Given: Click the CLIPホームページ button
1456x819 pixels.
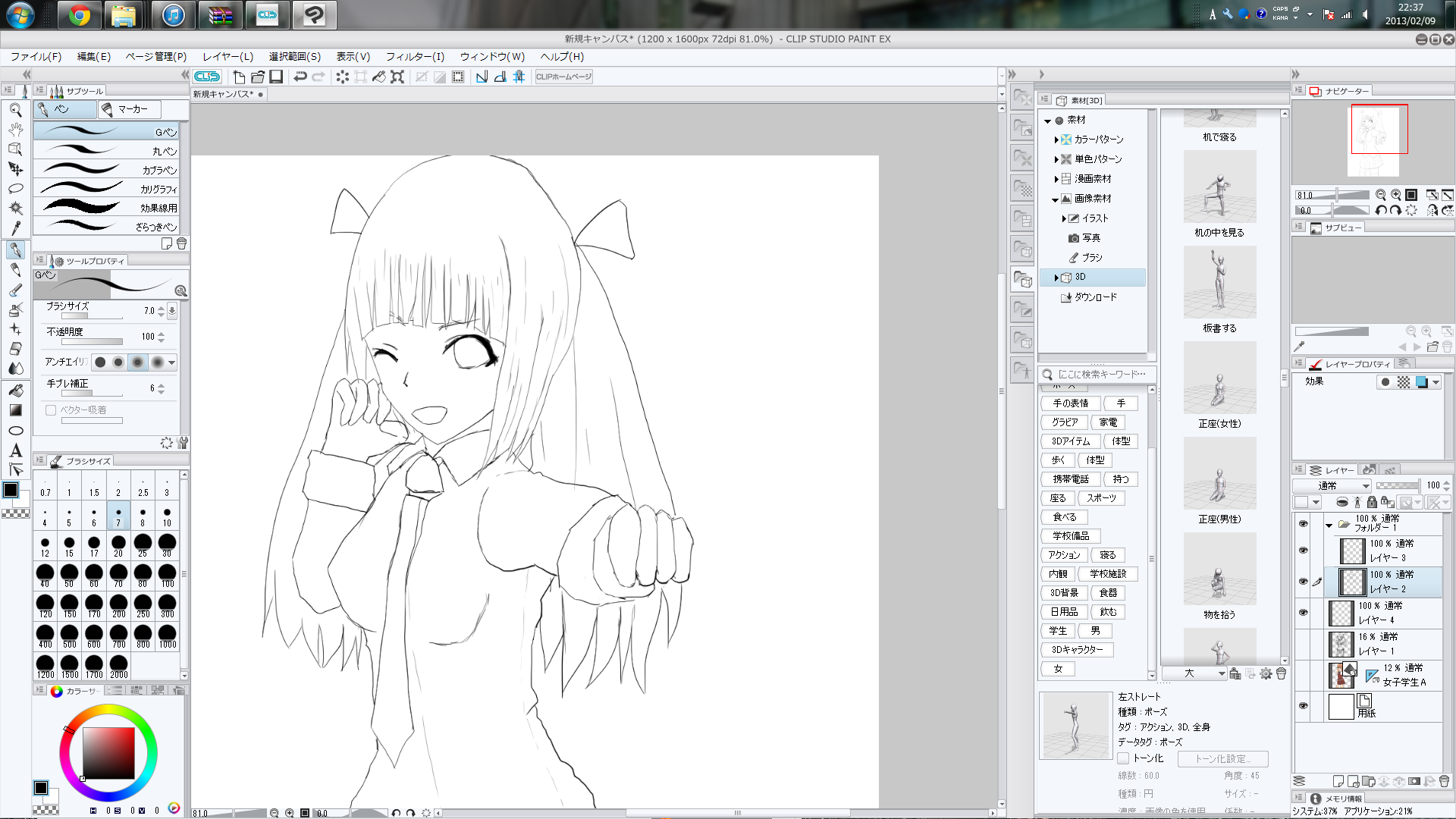Looking at the screenshot, I should coord(563,77).
